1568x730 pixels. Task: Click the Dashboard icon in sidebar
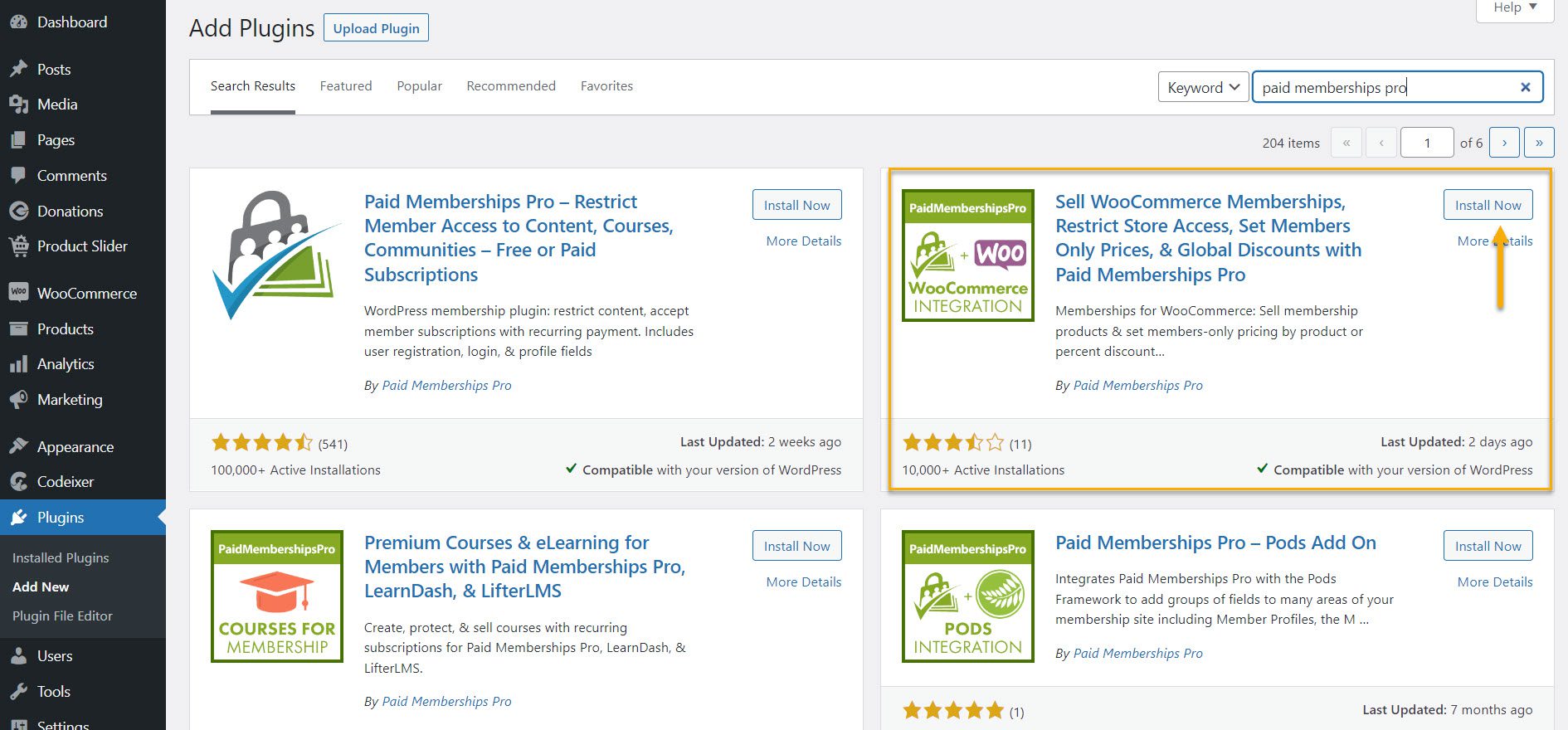[18, 22]
